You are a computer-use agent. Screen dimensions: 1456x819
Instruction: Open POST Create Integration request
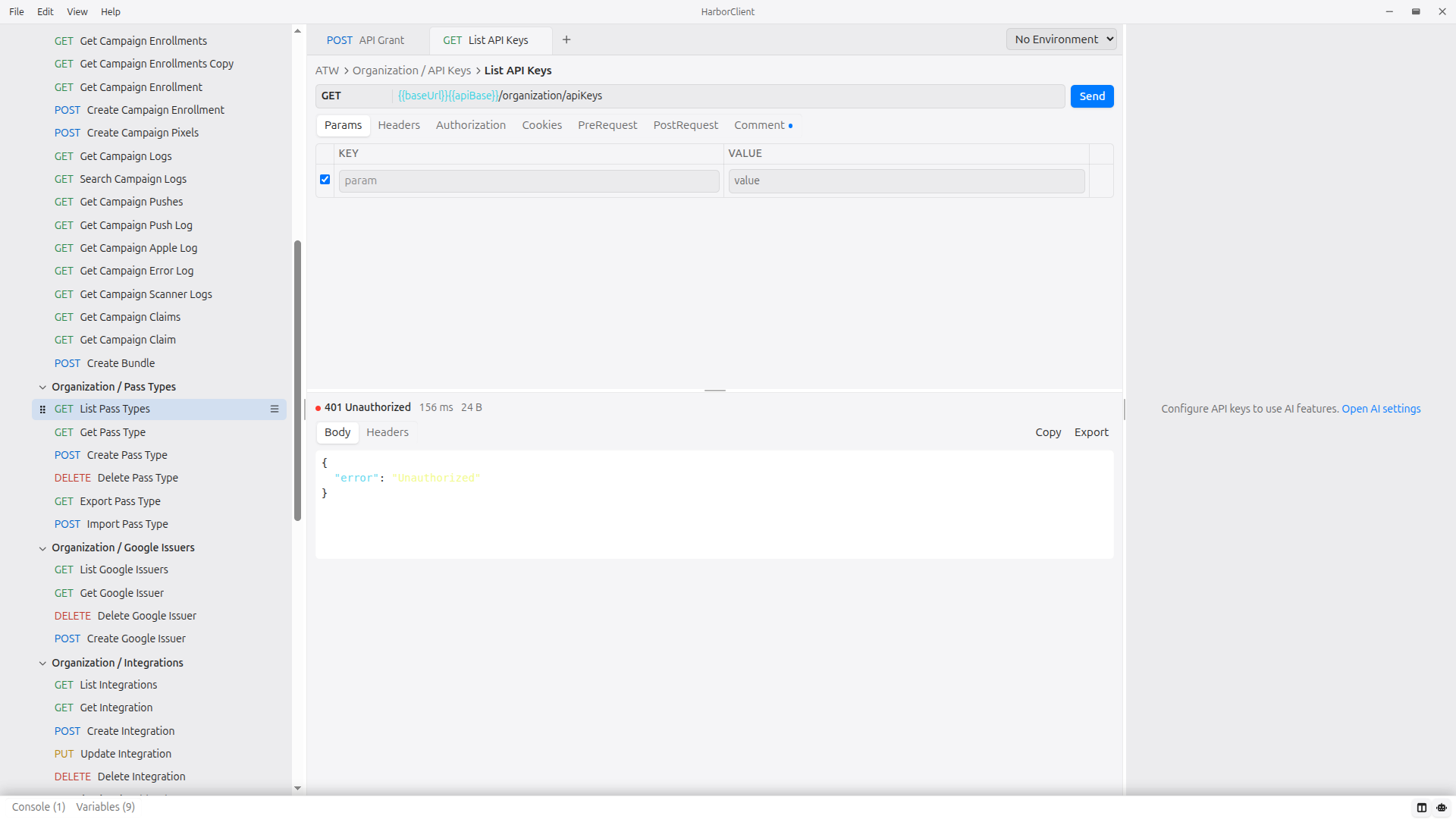point(115,731)
